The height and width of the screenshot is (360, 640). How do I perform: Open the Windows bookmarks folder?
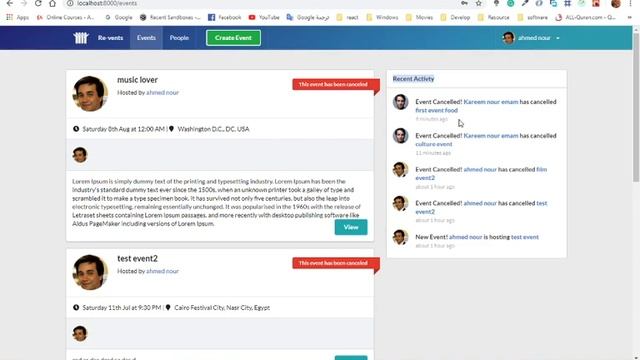pos(382,18)
